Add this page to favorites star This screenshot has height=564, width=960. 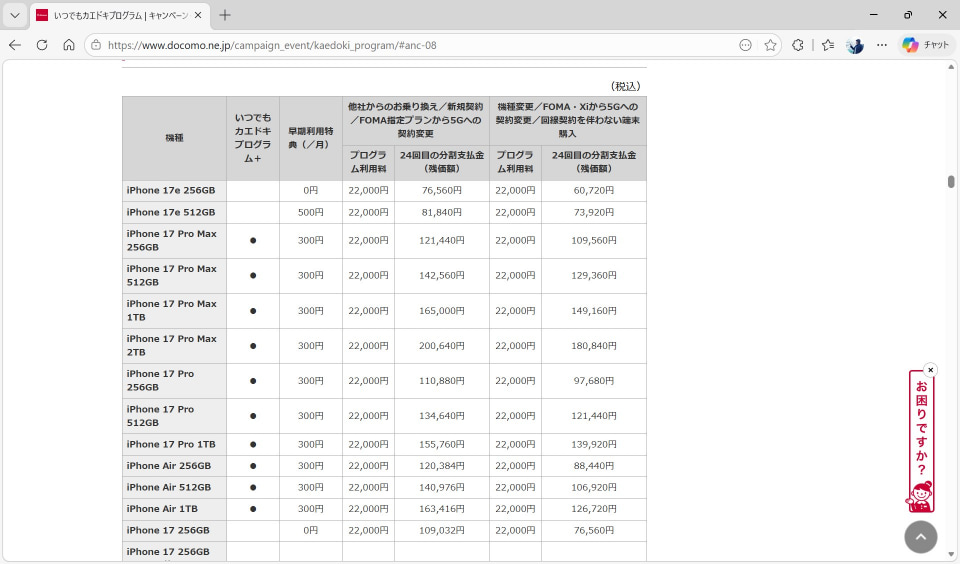coord(770,45)
